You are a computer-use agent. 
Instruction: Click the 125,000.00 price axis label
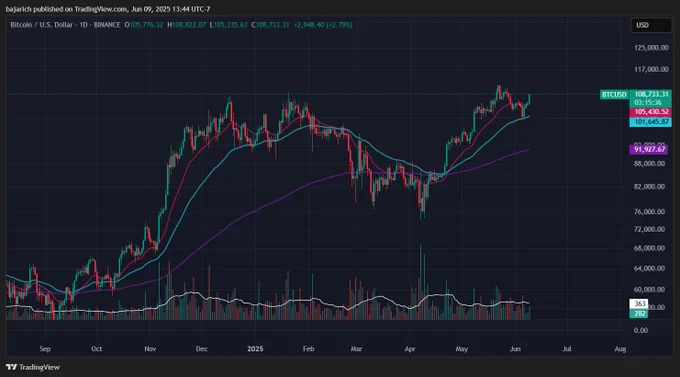(x=651, y=48)
